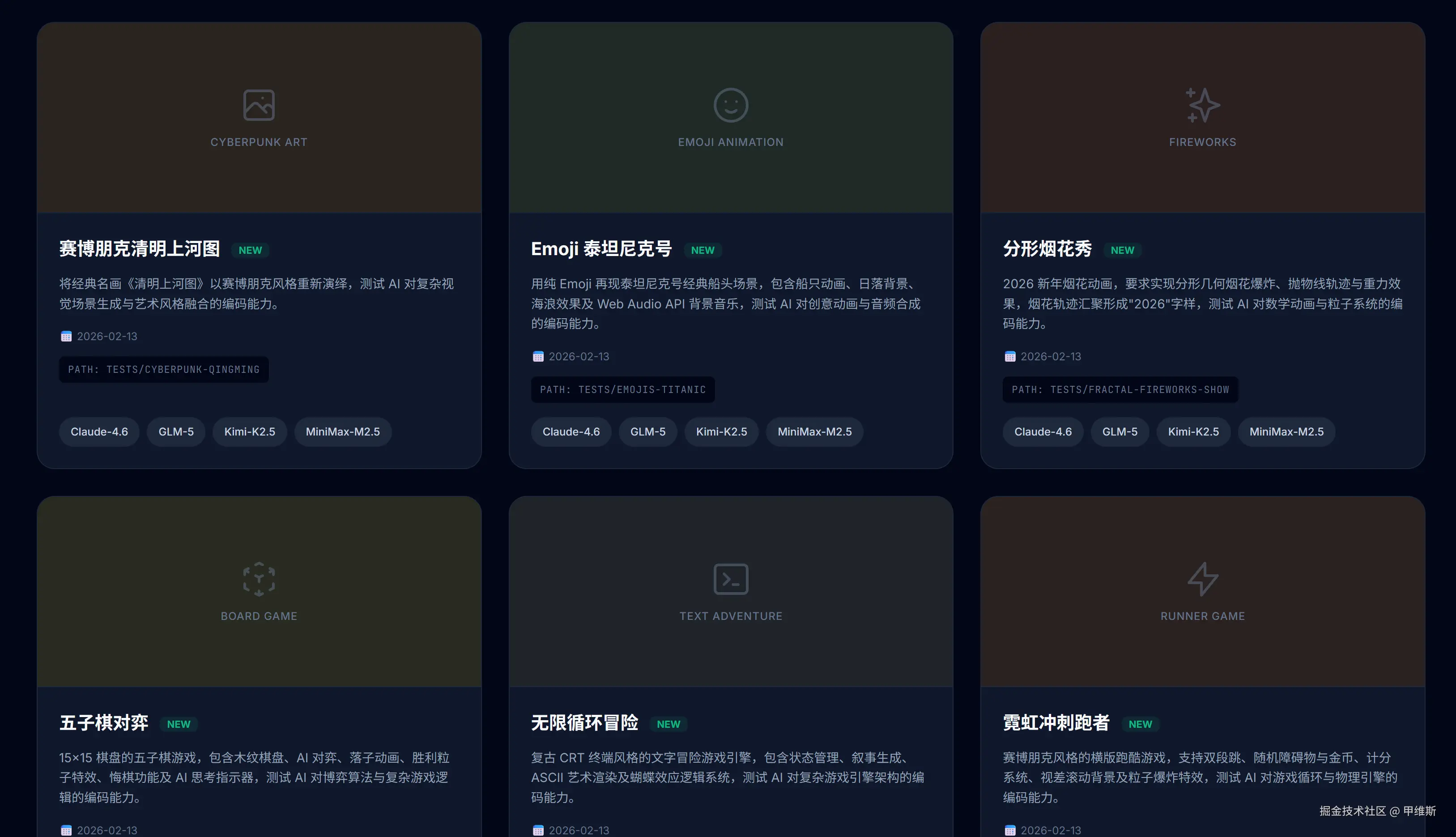Click MiniMax-M2.5 tag on 分形烟花秀 card
This screenshot has height=837, width=1456.
(x=1286, y=432)
